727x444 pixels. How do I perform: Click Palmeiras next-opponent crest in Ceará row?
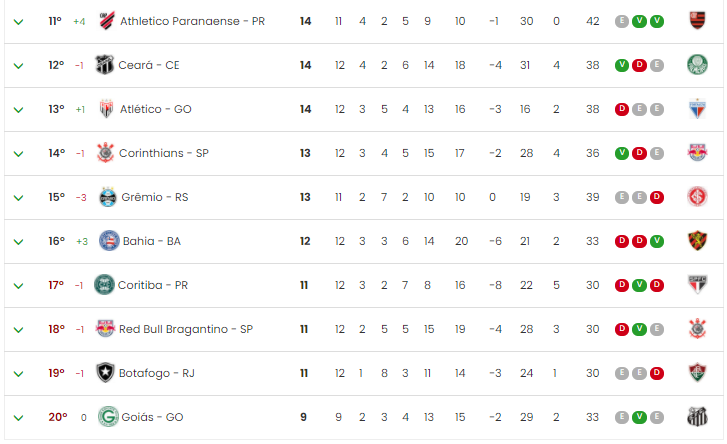[697, 65]
